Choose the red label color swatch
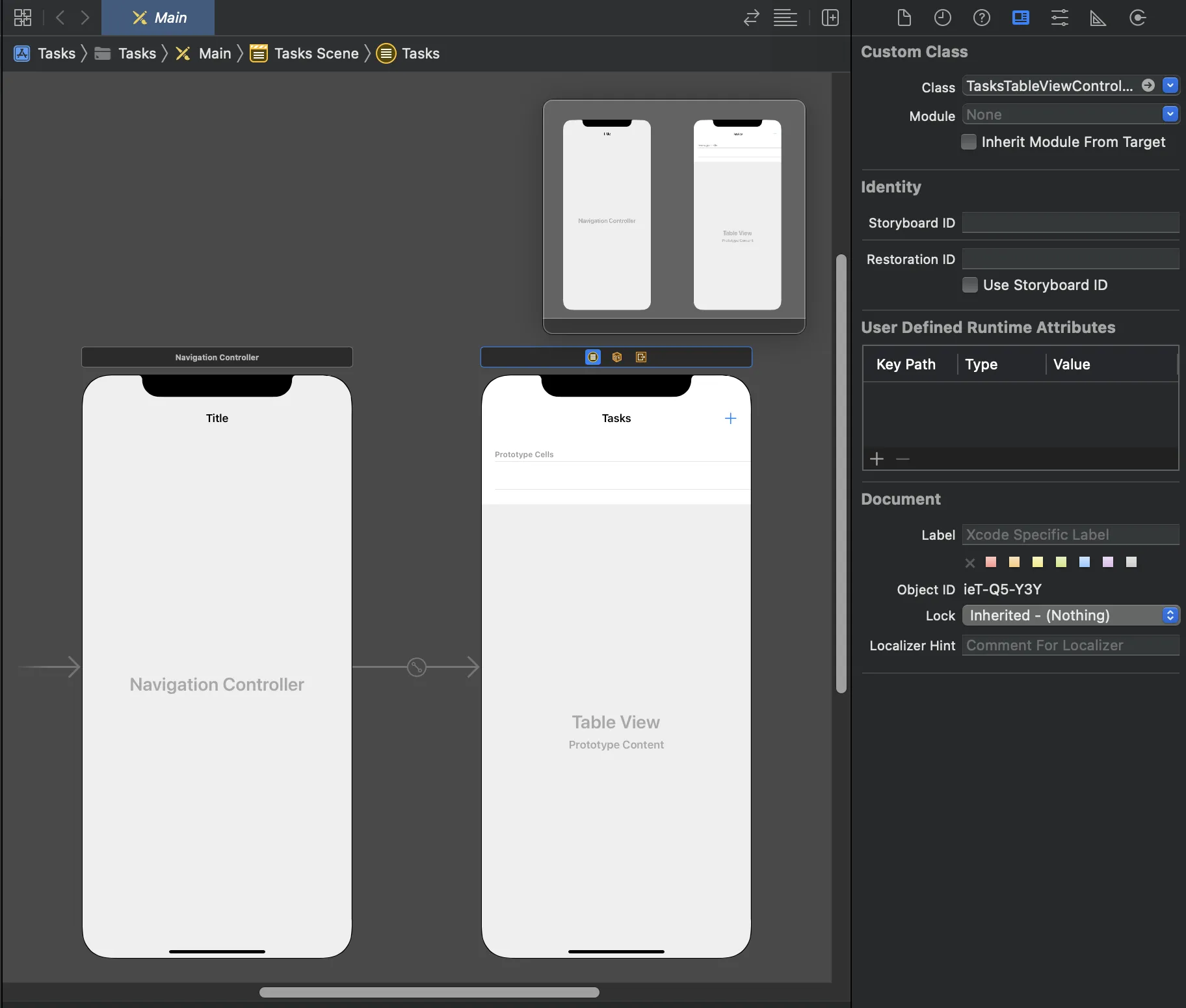 click(x=991, y=562)
